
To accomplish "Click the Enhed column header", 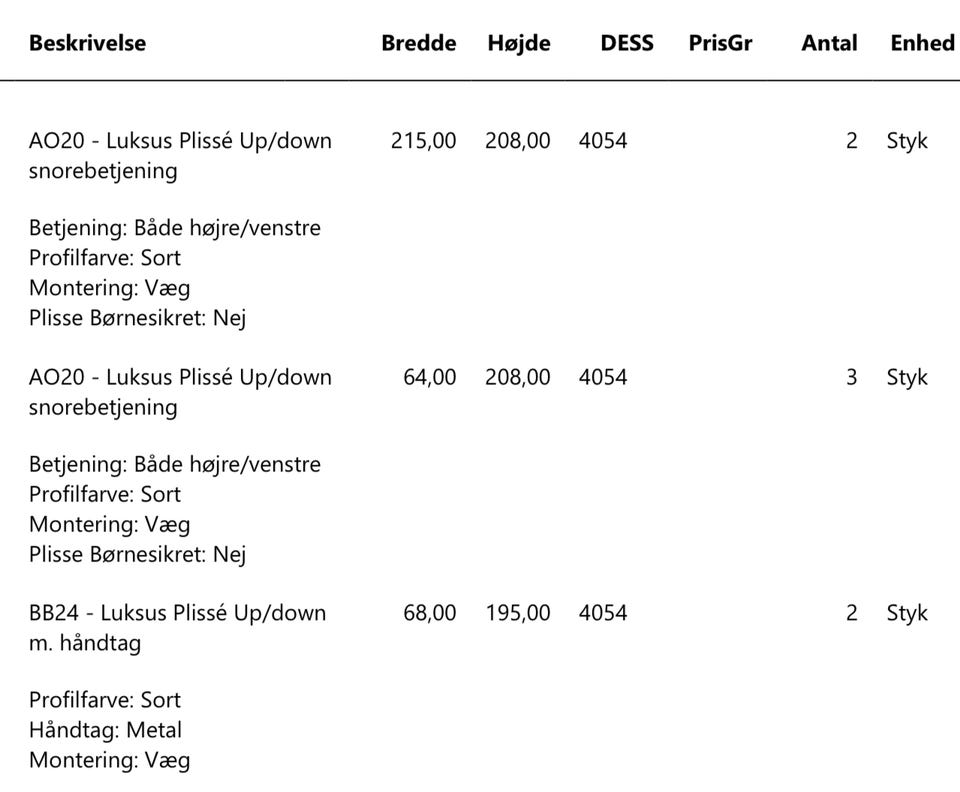I will coord(922,43).
